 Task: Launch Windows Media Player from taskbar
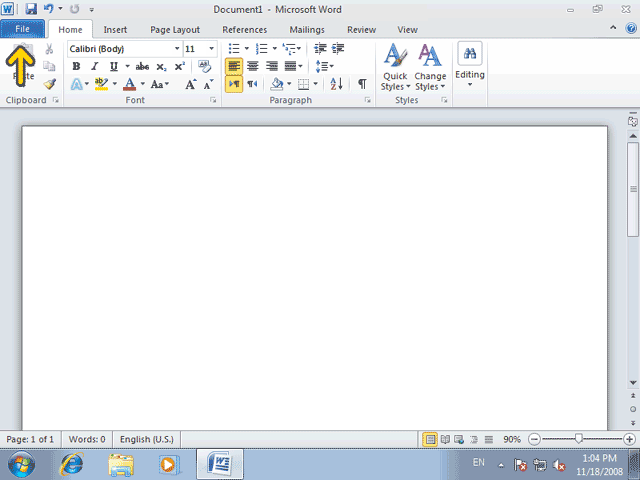coord(169,464)
